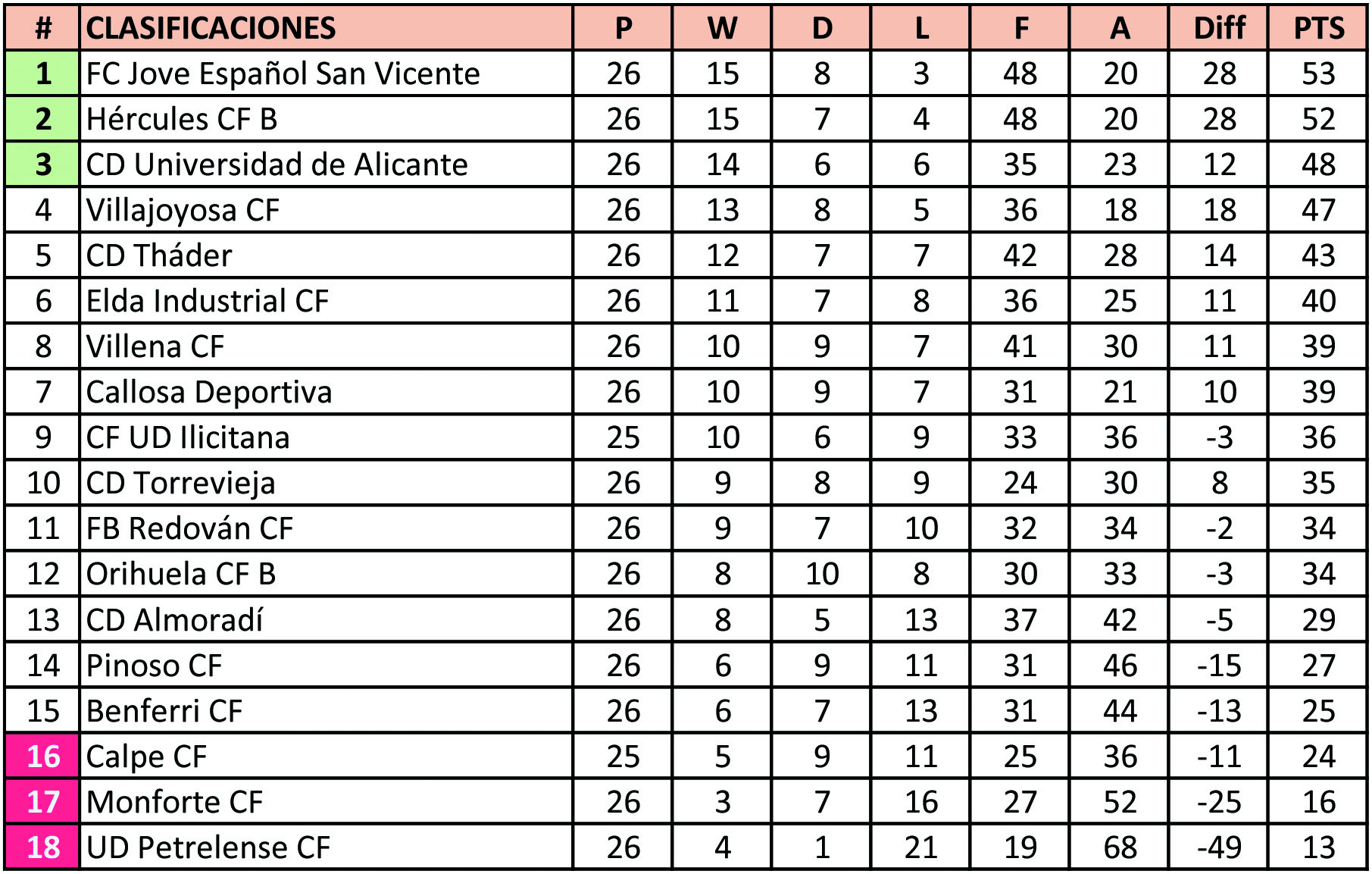
Task: Select Elda Industrial CF team cell
Action: [x=208, y=301]
